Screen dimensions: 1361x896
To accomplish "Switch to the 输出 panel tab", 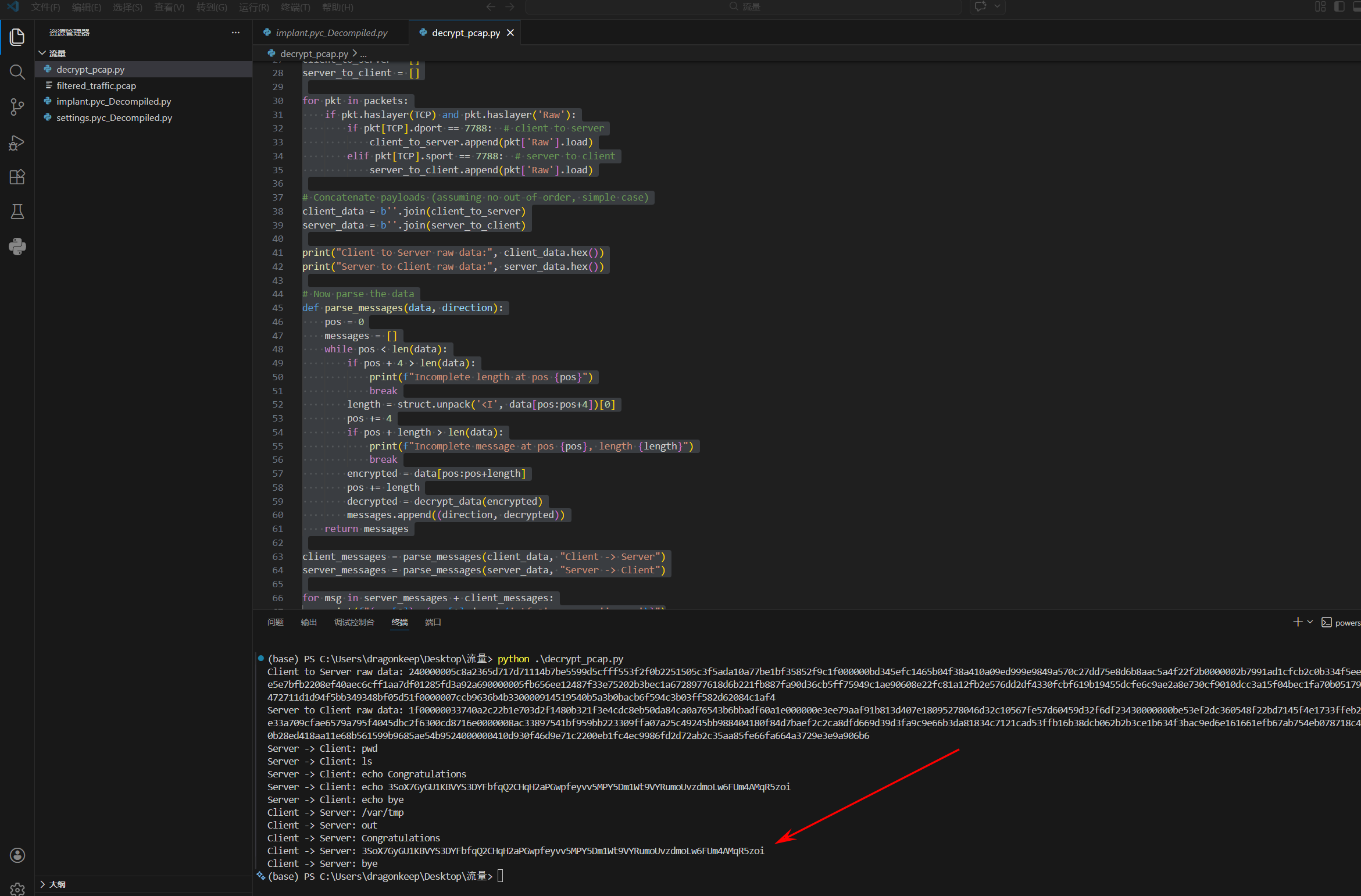I will tap(308, 622).
